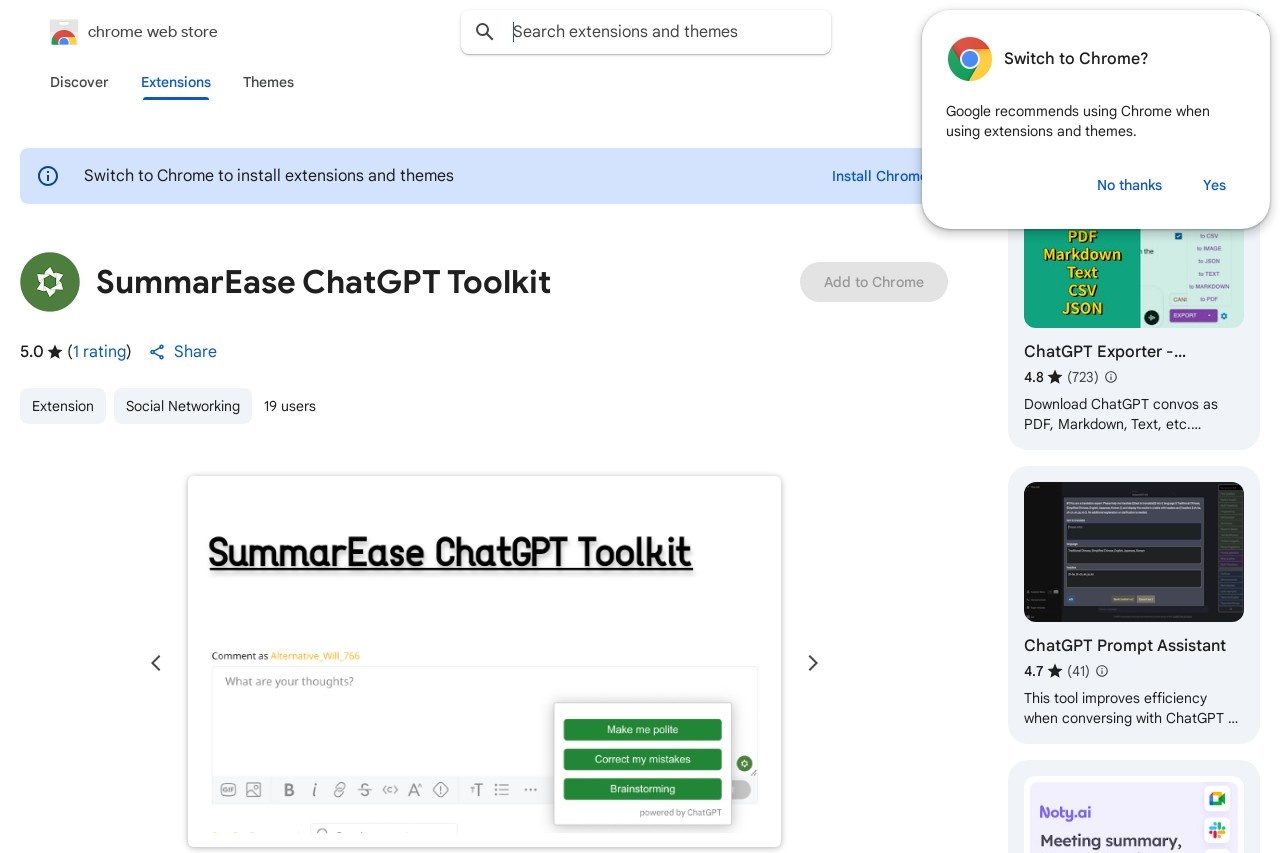Open the Noty.ai extension thumbnail
Screen dimensions: 1280x853
(1134, 817)
